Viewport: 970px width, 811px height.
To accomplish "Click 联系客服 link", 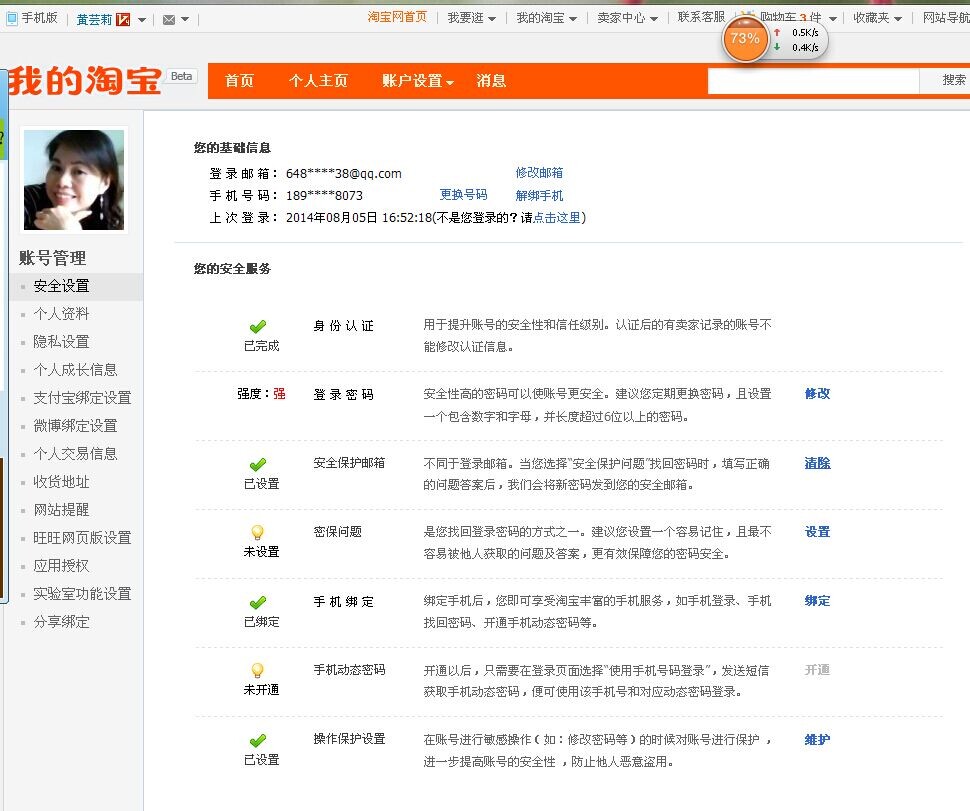I will point(701,17).
